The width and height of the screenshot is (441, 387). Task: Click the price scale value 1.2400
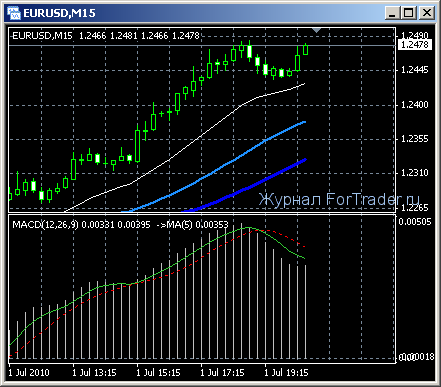tap(414, 105)
